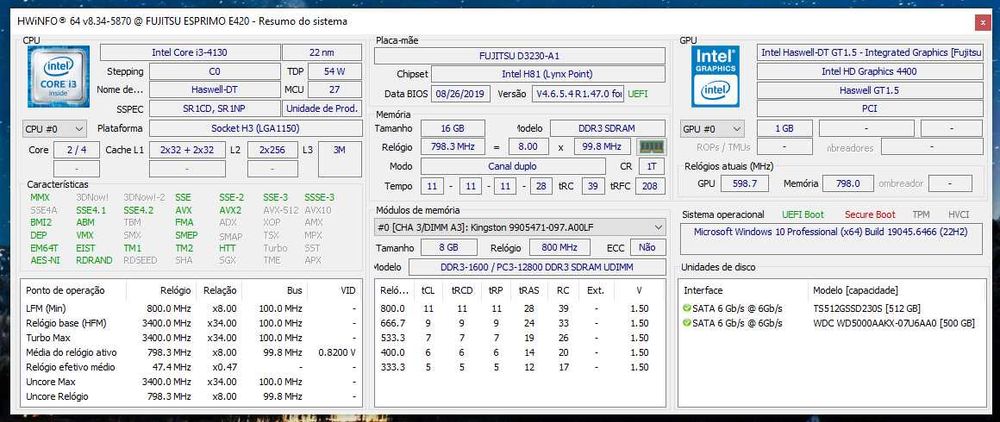
Task: Select the 666.7 memory timing row
Action: [519, 323]
